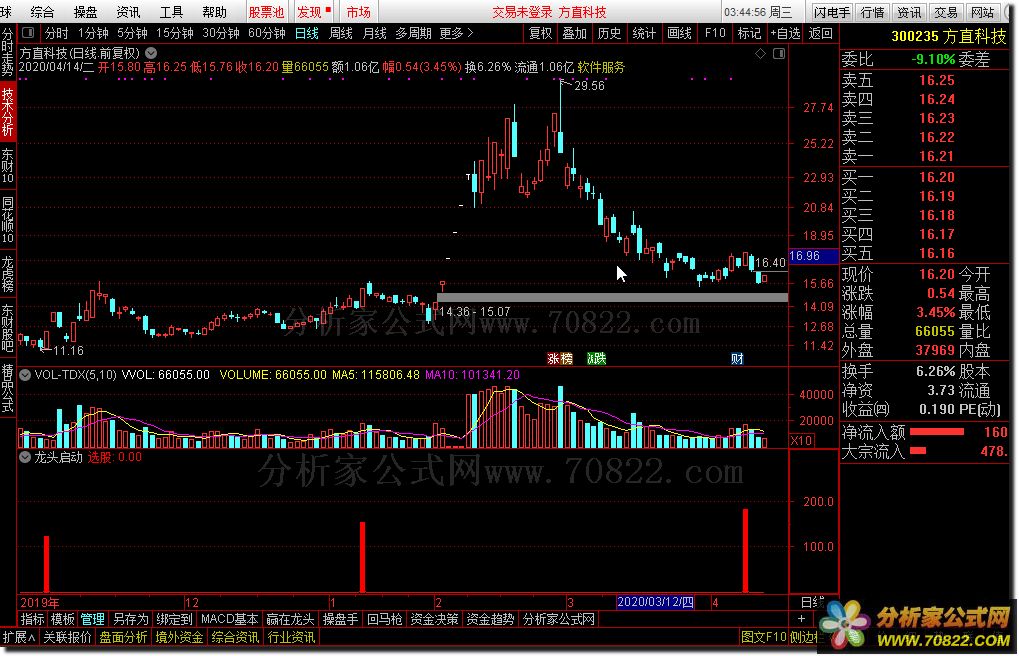Screen dimensions: 1019x656
Task: Click the 行情 top-right button
Action: point(872,12)
